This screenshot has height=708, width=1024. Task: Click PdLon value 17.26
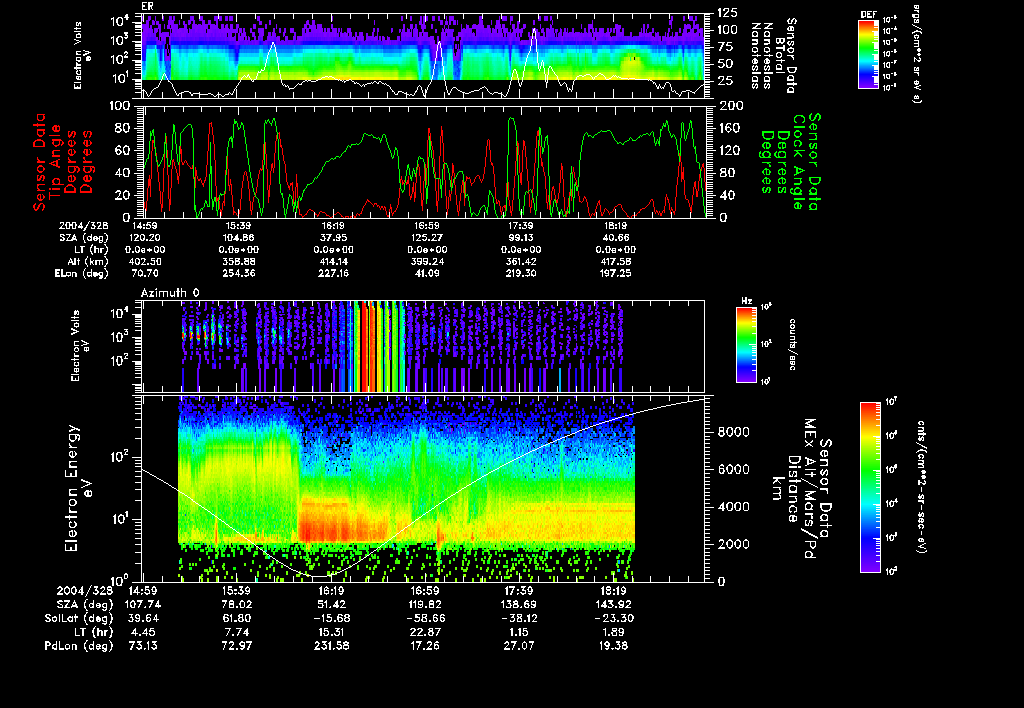(x=424, y=646)
